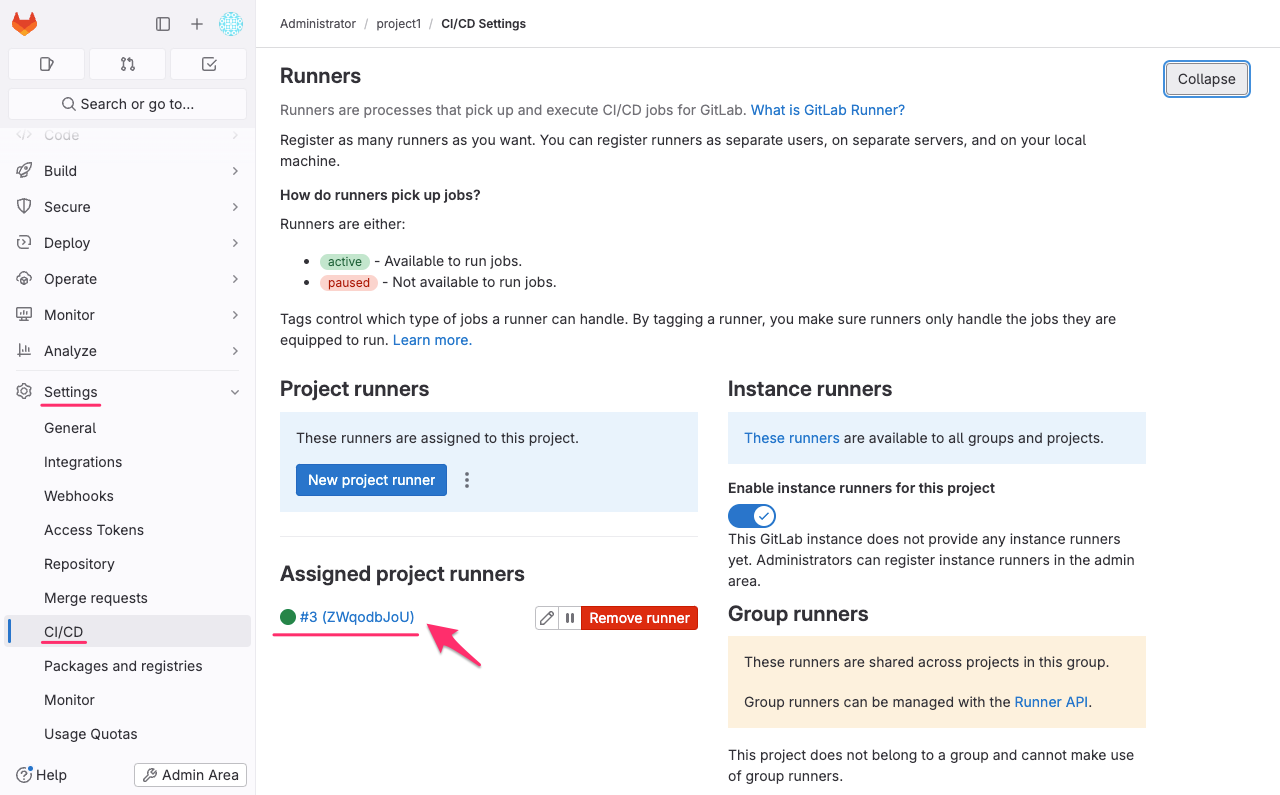Pause runner #3 using the pause icon
1280x795 pixels.
click(570, 618)
